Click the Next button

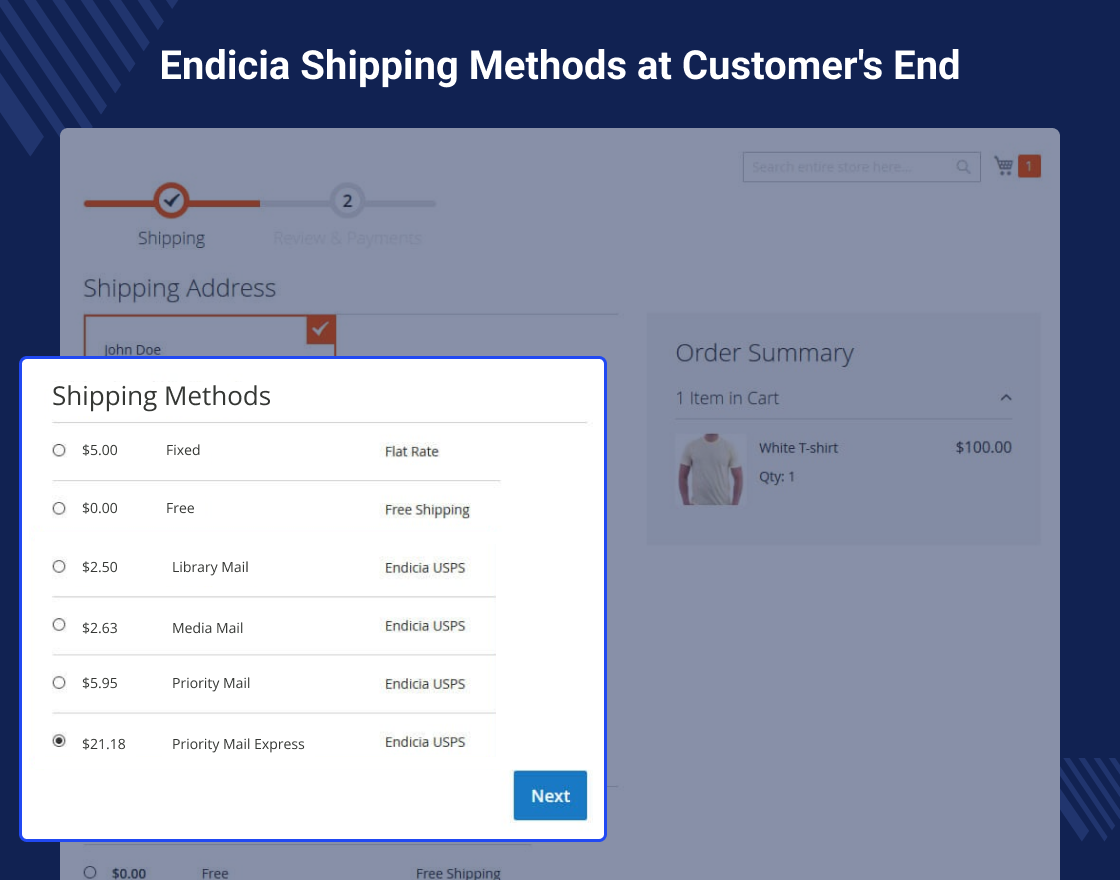(x=550, y=795)
